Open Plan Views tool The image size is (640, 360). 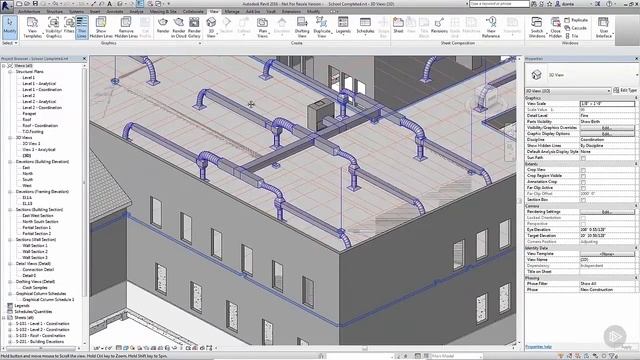(262, 28)
